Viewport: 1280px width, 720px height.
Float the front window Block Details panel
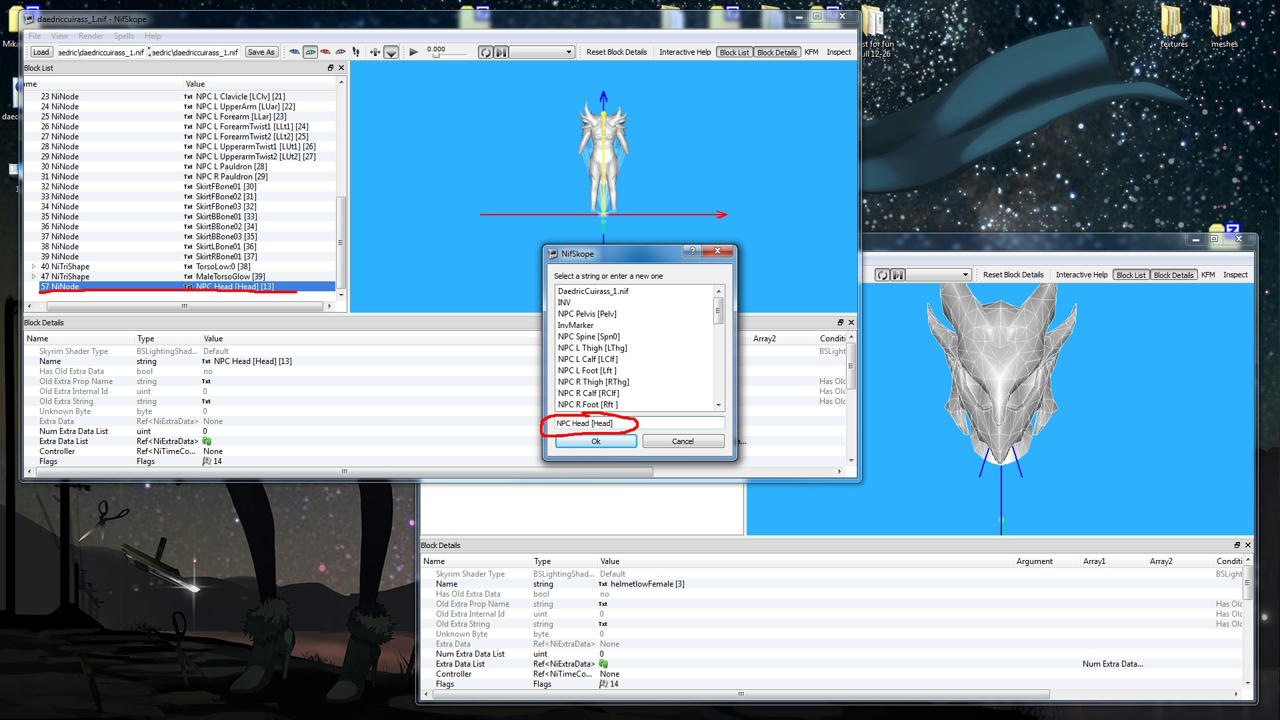pos(841,322)
